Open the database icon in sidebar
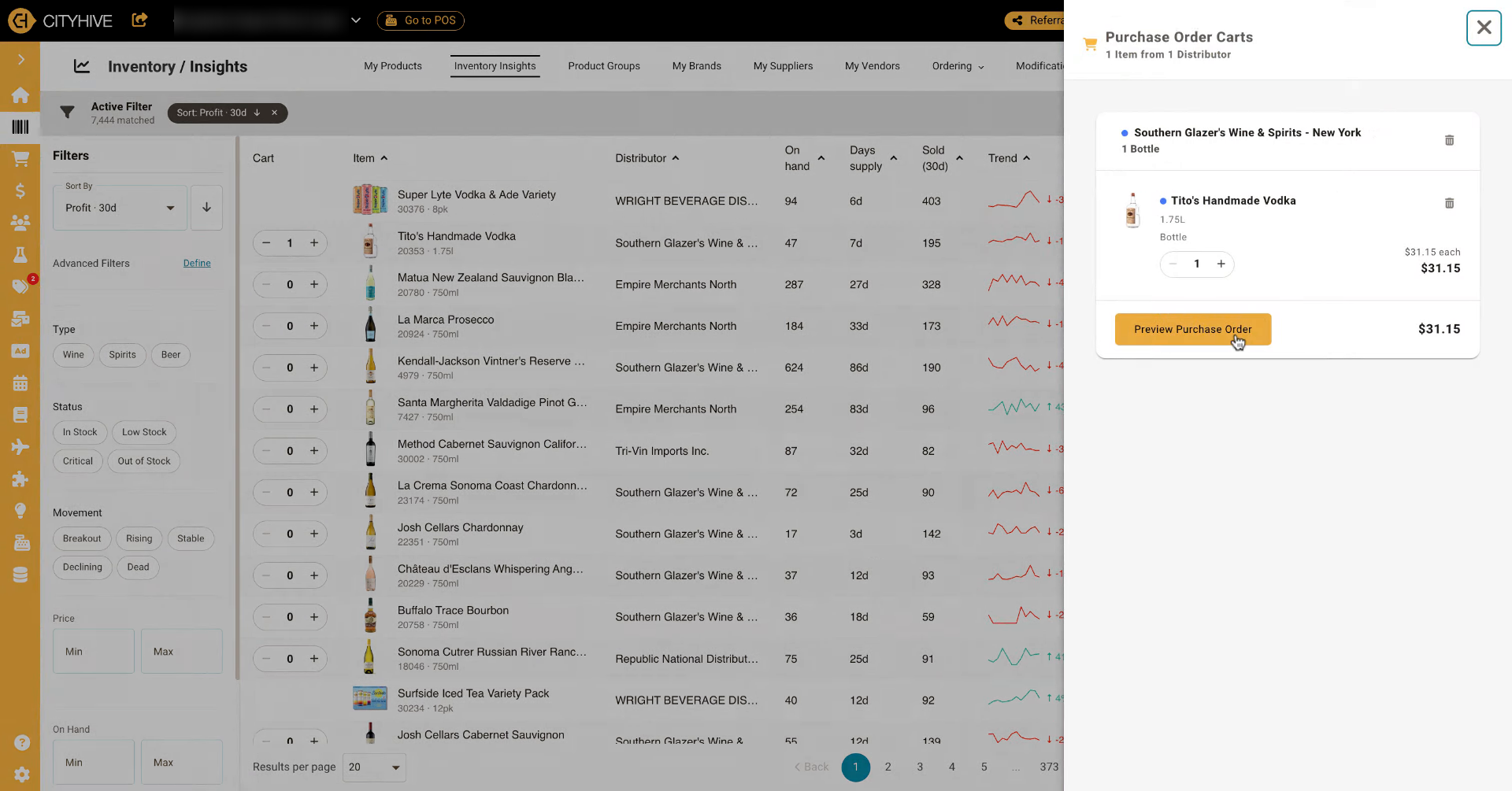This screenshot has height=791, width=1512. 20,575
